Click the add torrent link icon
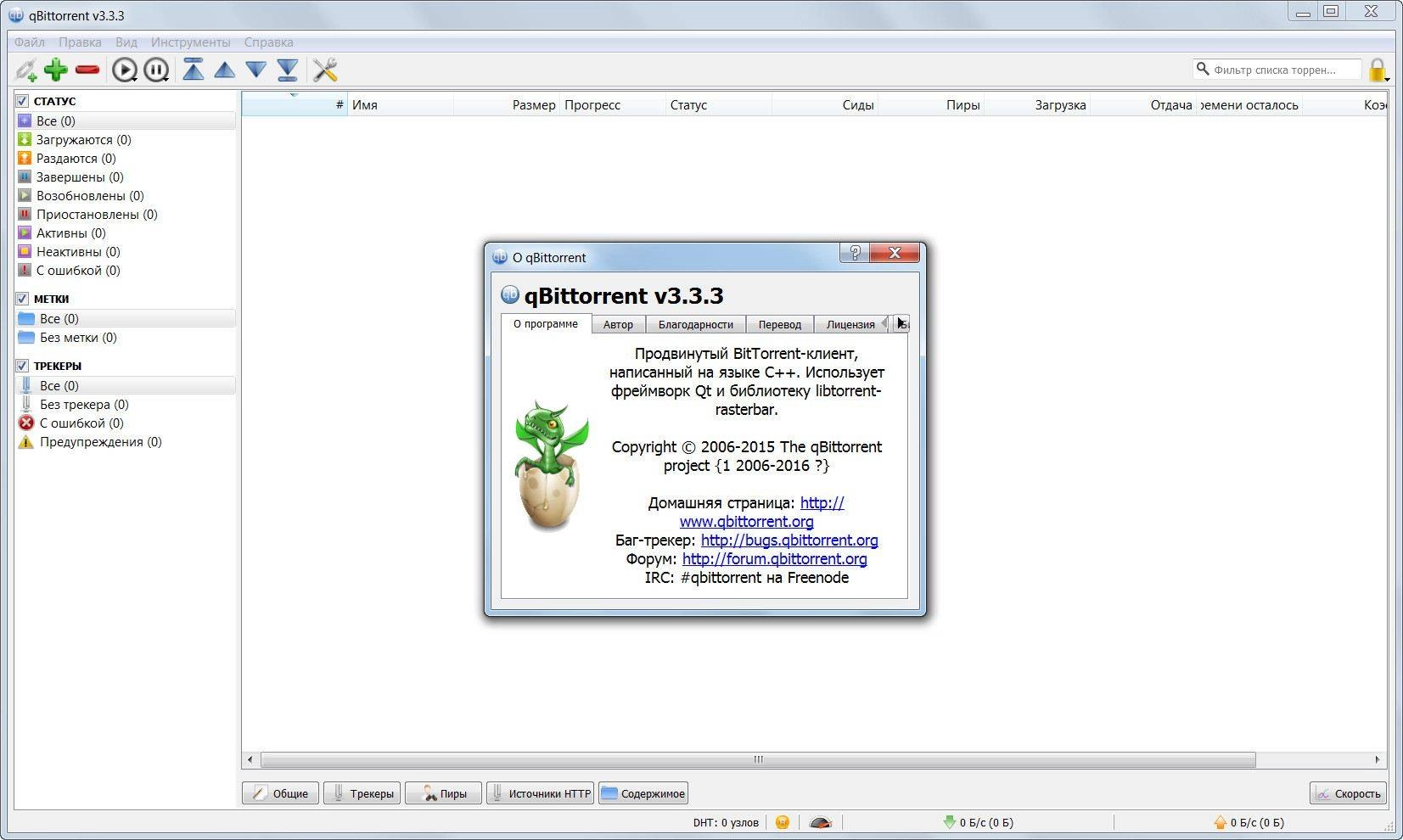1403x840 pixels. tap(25, 70)
